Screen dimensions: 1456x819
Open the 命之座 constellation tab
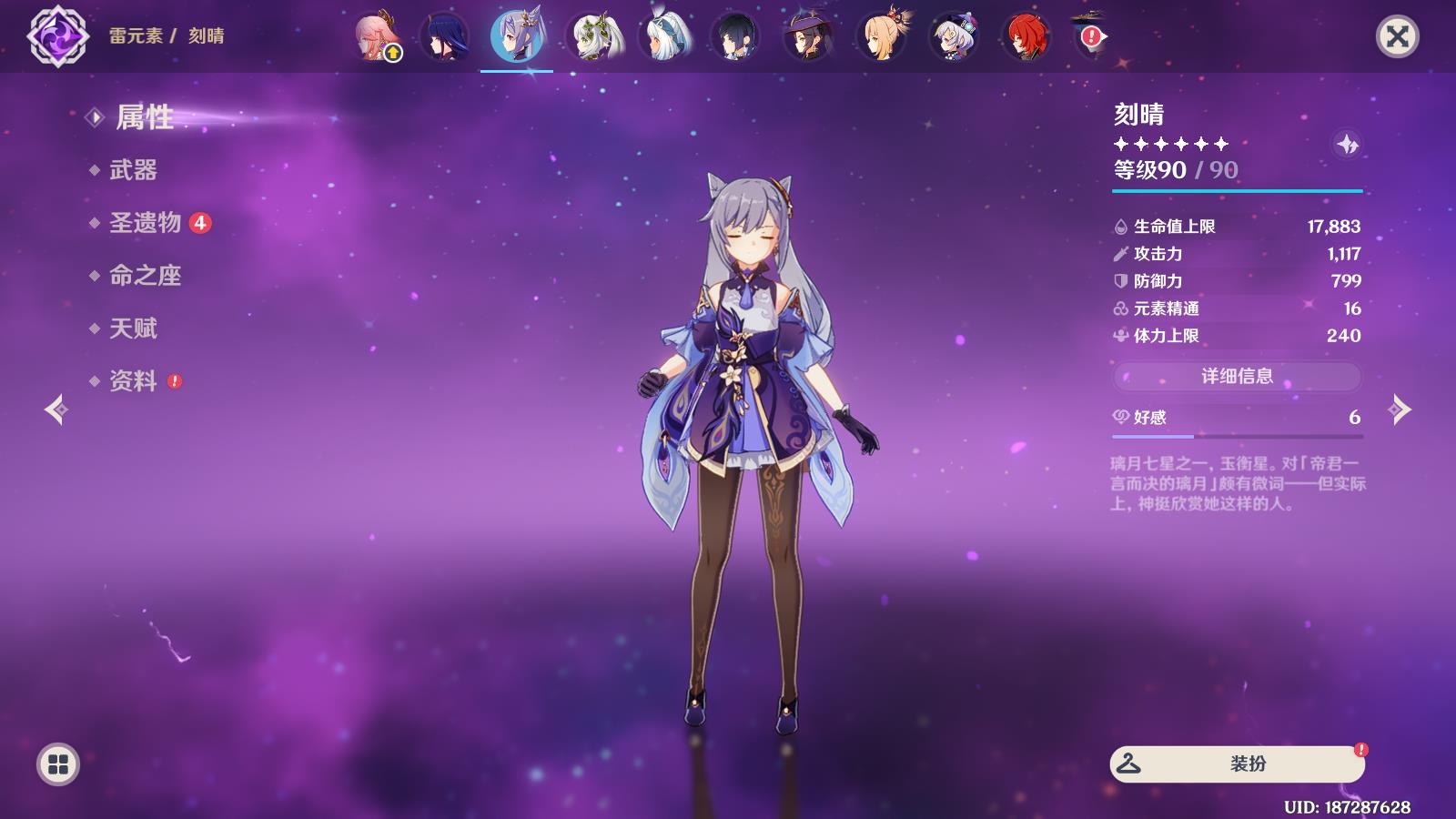[146, 276]
